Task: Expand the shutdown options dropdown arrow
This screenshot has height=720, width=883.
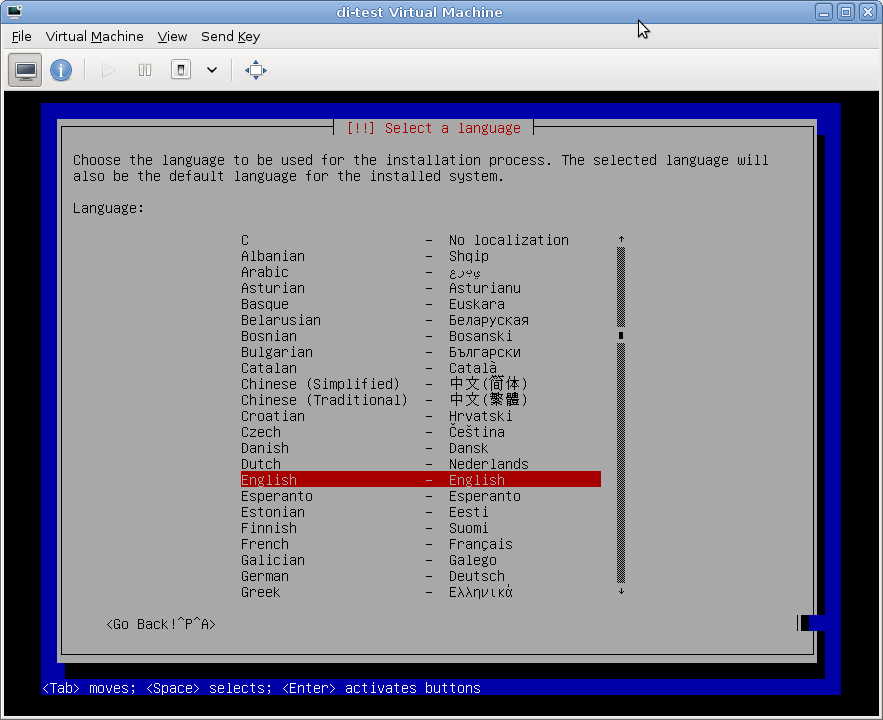Action: coord(212,70)
